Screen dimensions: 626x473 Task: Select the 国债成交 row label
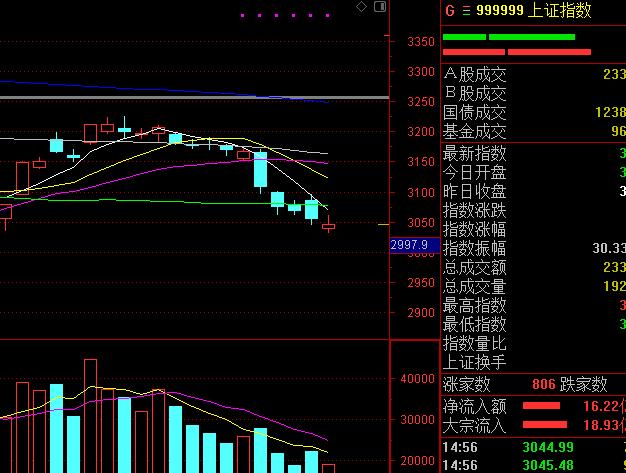pyautogui.click(x=475, y=113)
